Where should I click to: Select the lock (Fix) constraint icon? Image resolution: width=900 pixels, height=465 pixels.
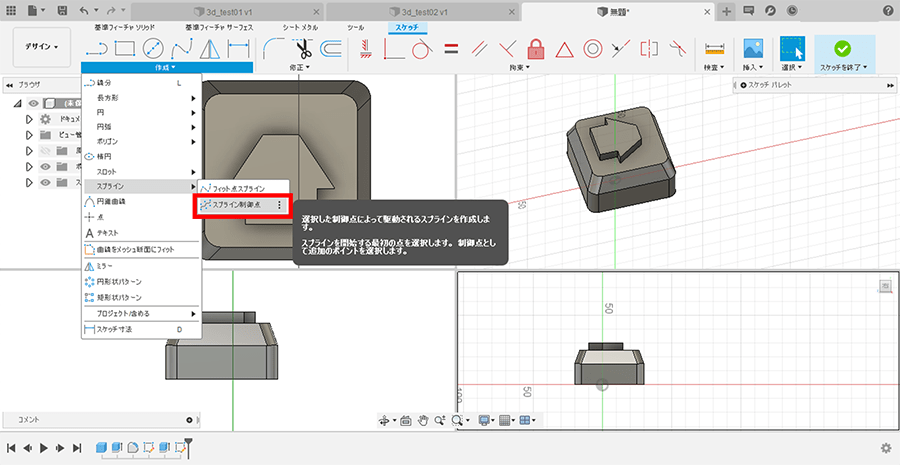(535, 48)
